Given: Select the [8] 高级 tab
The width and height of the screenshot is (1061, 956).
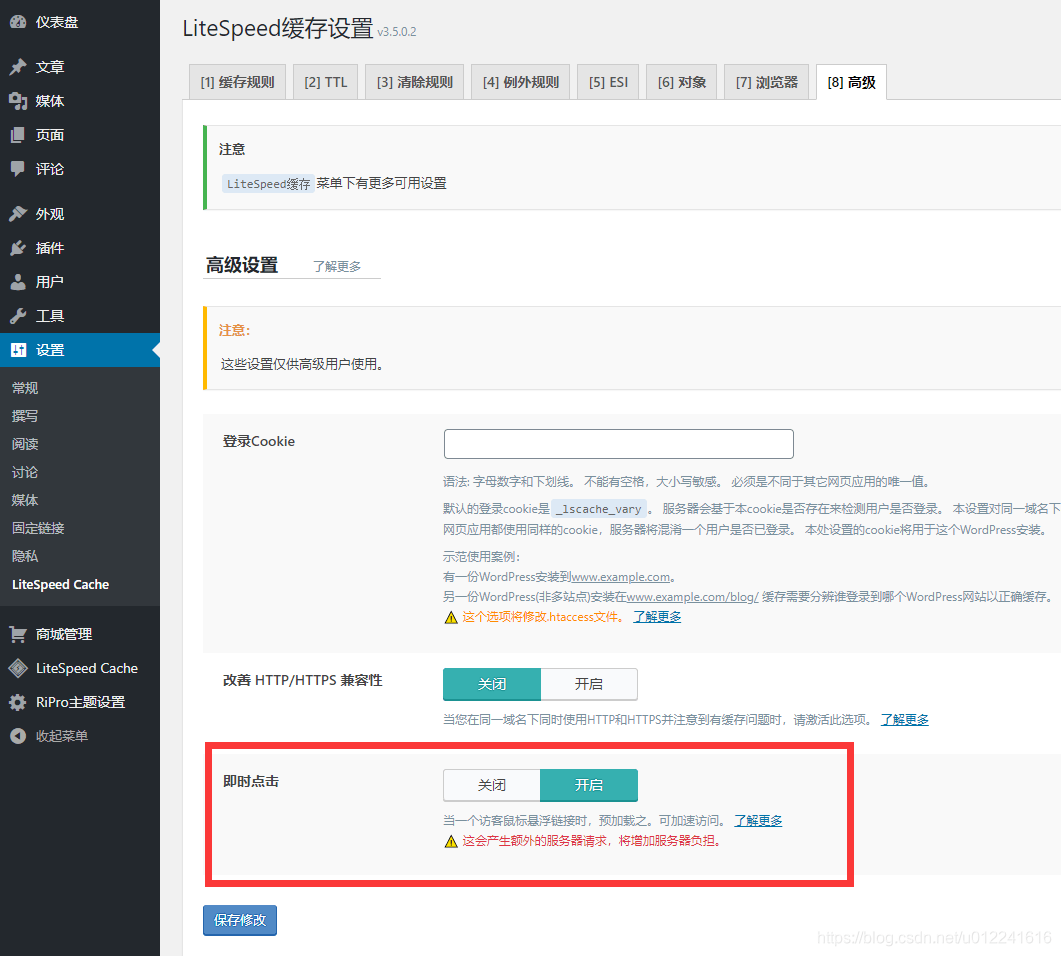Looking at the screenshot, I should (851, 82).
